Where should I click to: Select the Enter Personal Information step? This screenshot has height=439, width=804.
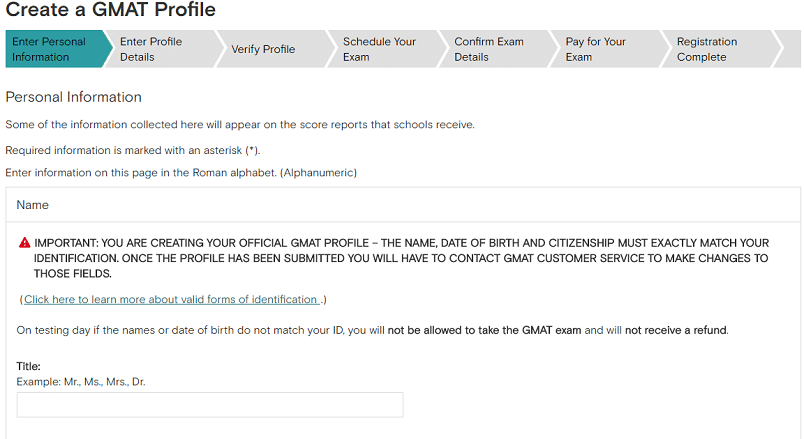click(x=49, y=49)
